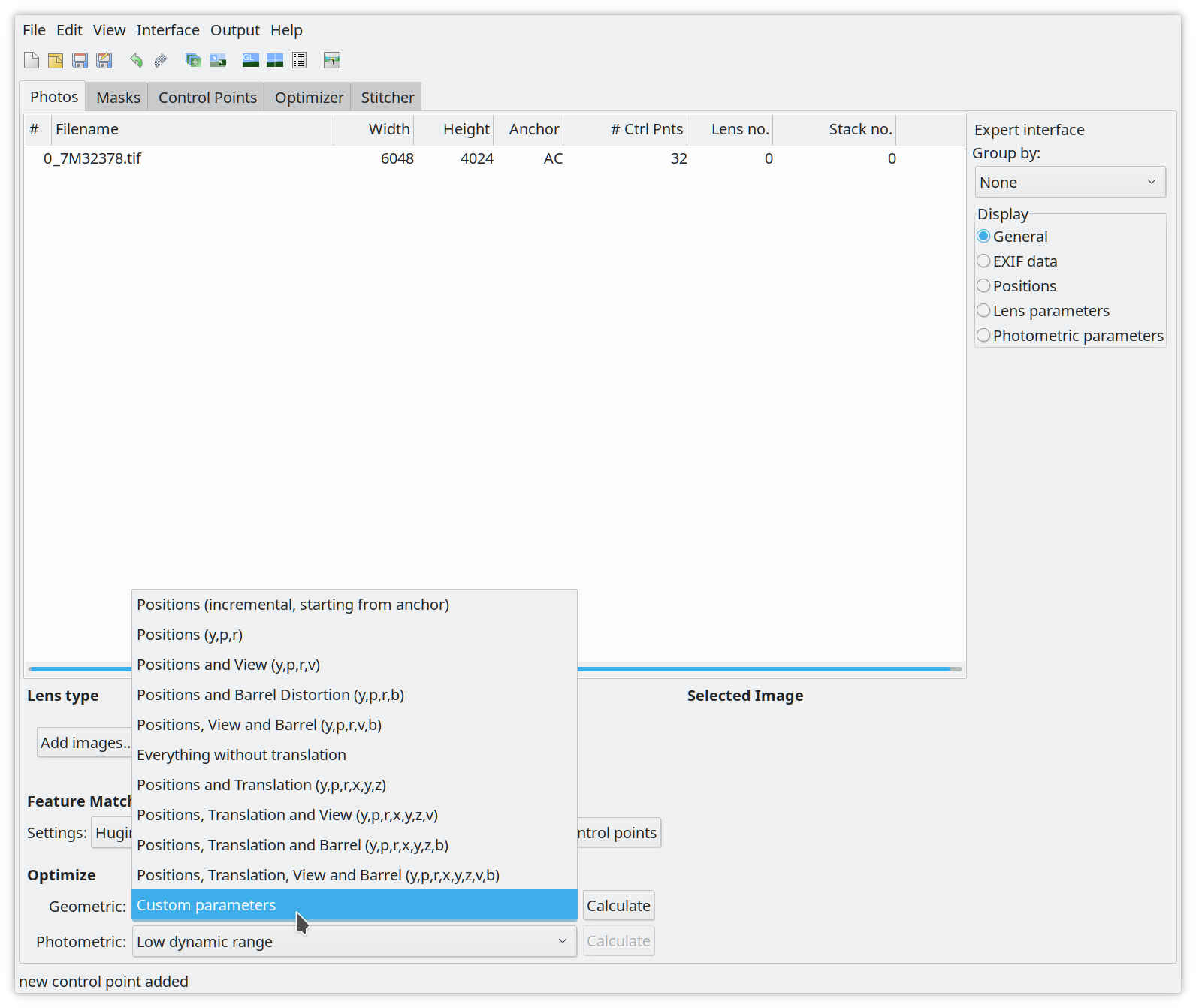The width and height of the screenshot is (1196, 1008).
Task: Choose Positions (incremental, starting from anchor)
Action: 355,605
